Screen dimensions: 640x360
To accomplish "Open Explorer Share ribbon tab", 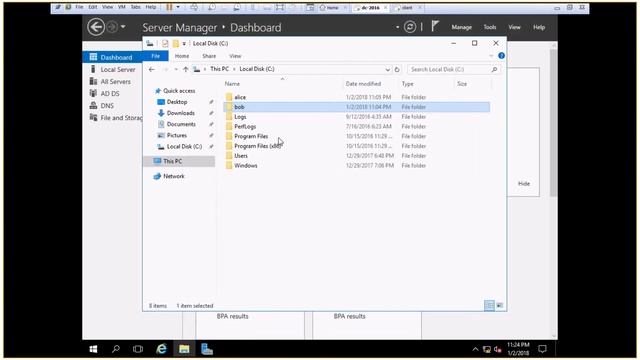I will click(209, 56).
